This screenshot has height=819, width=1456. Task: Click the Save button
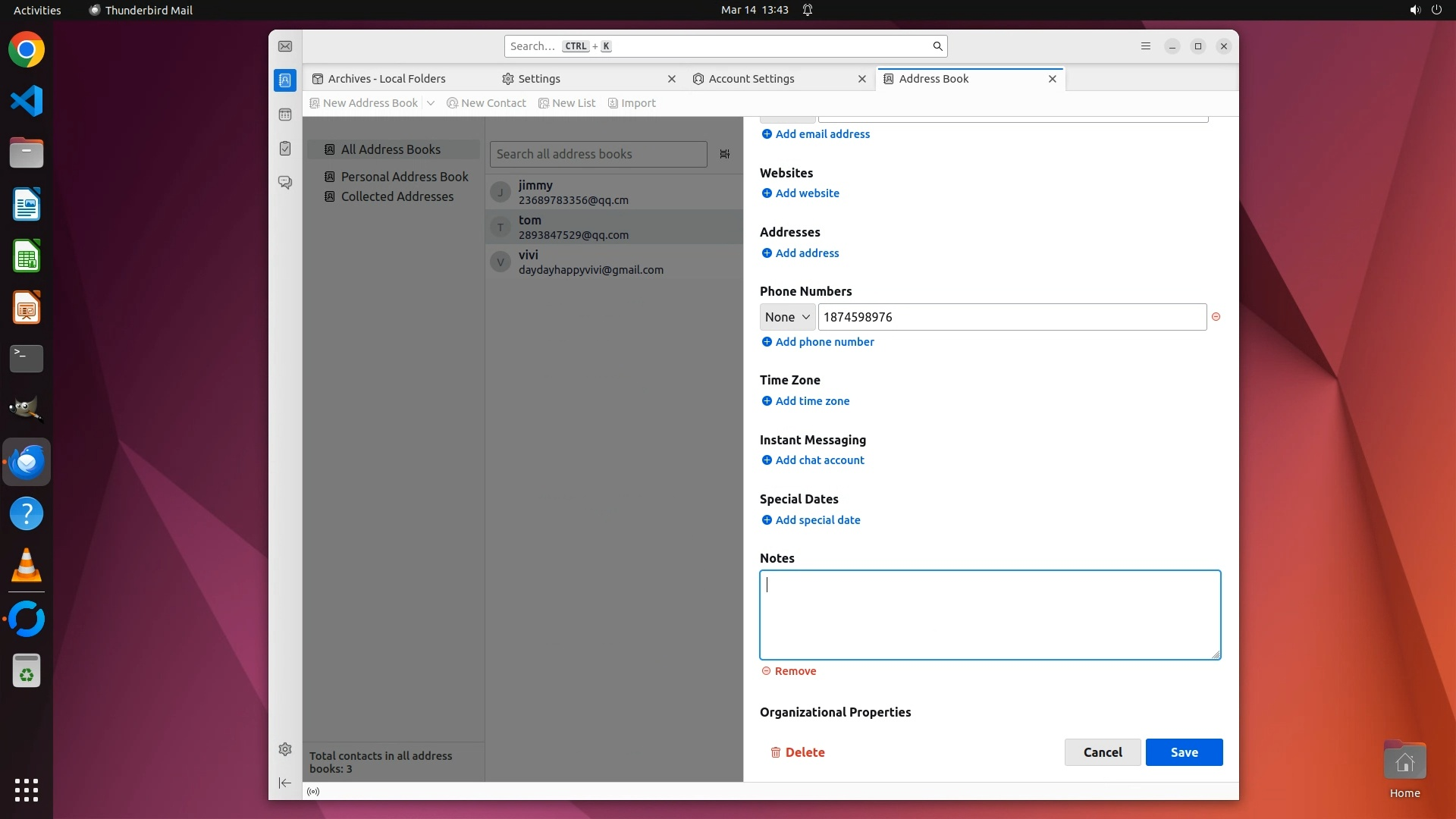1184,752
